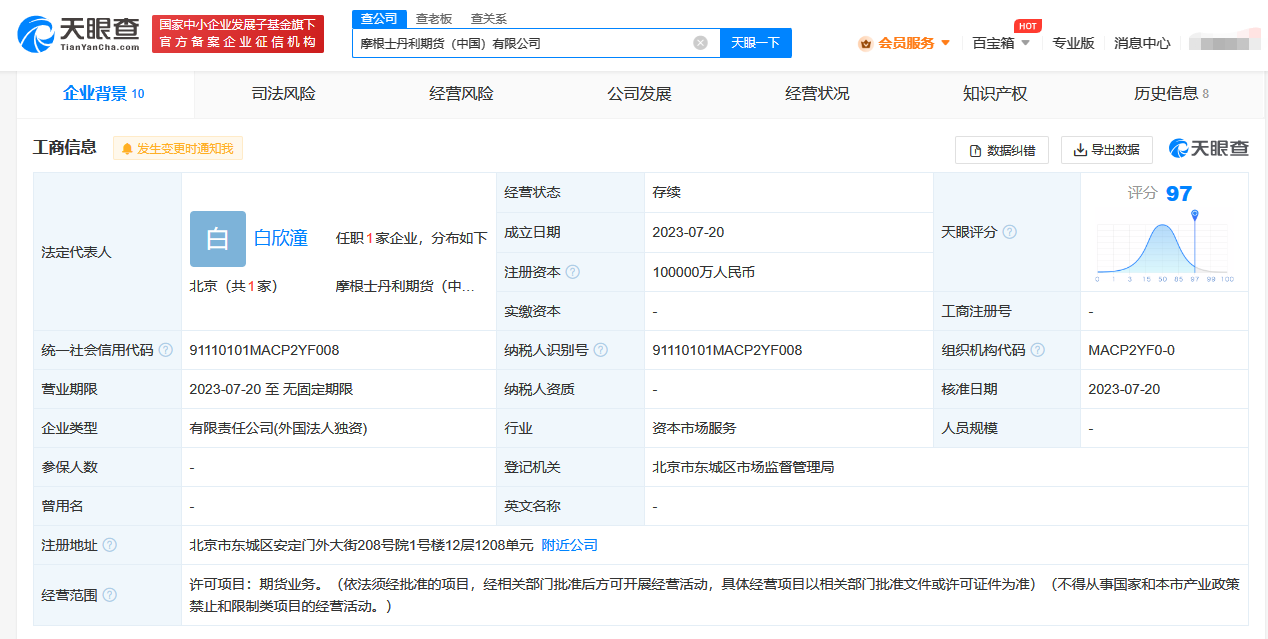Screen dimensions: 1268x639
Task: Open the 百宝箱 dropdown
Action: coord(1001,43)
